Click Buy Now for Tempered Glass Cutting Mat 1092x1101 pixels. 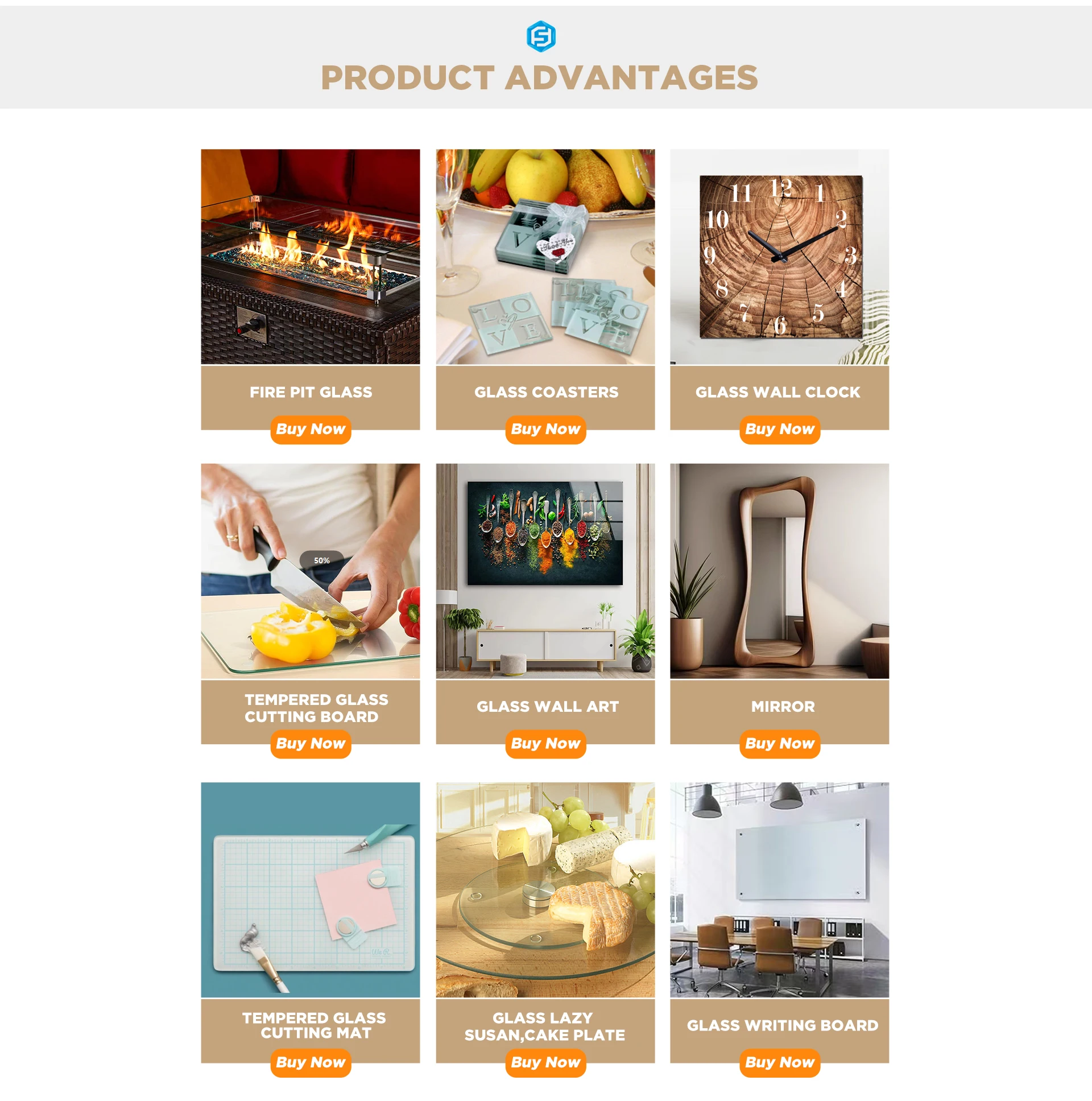(x=311, y=1063)
